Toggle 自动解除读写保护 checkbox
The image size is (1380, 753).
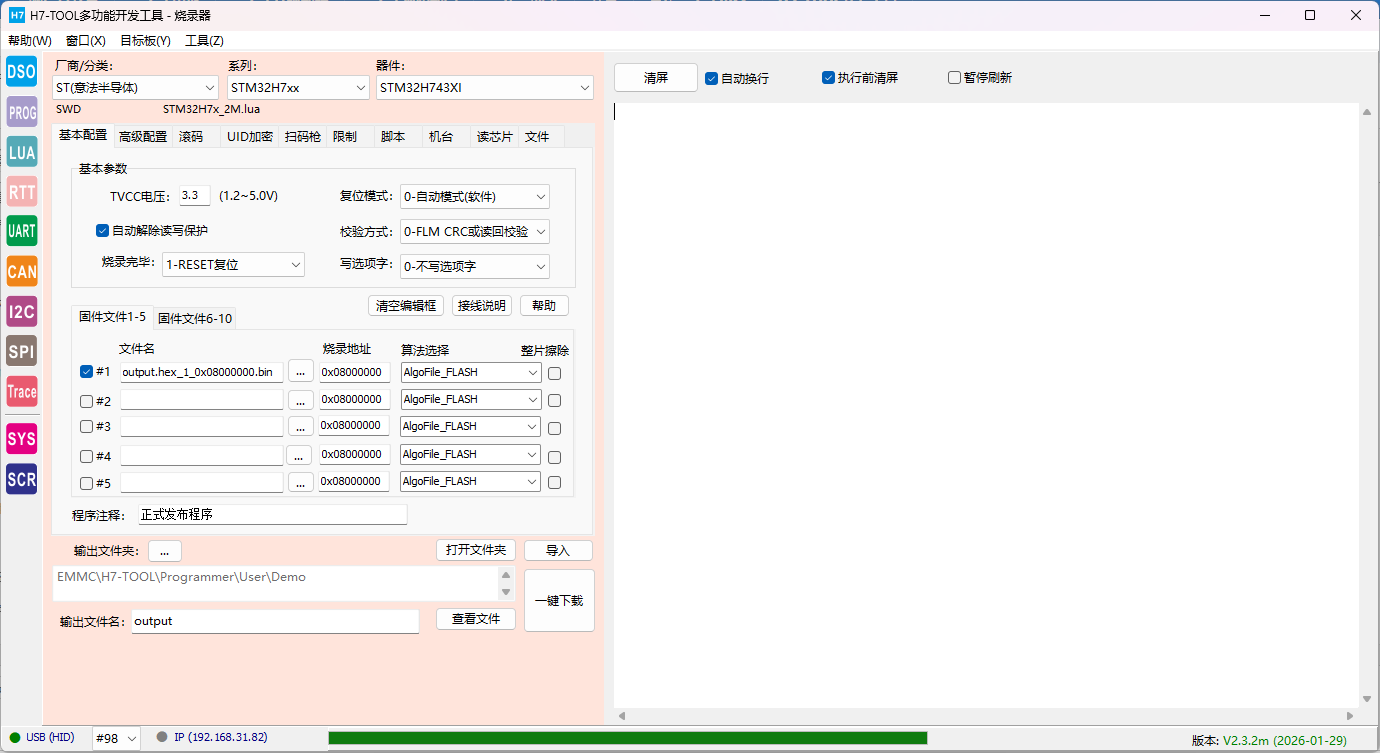(102, 231)
